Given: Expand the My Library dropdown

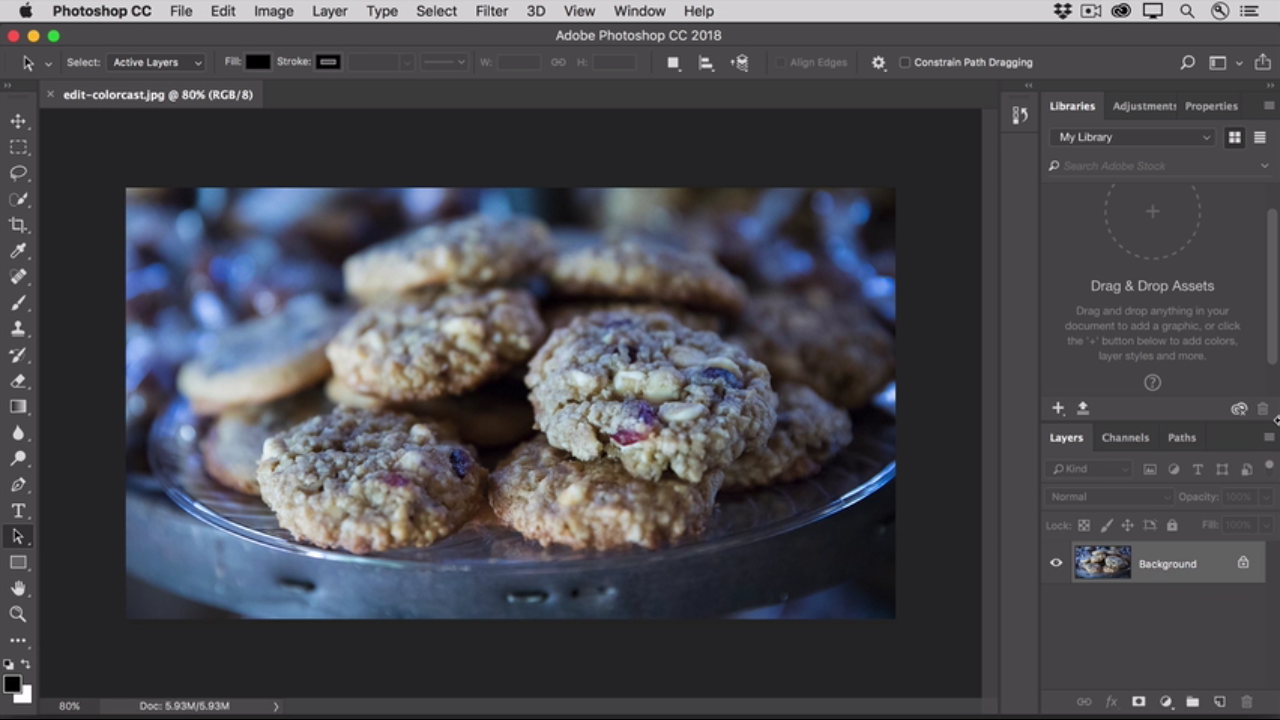Looking at the screenshot, I should 1134,137.
